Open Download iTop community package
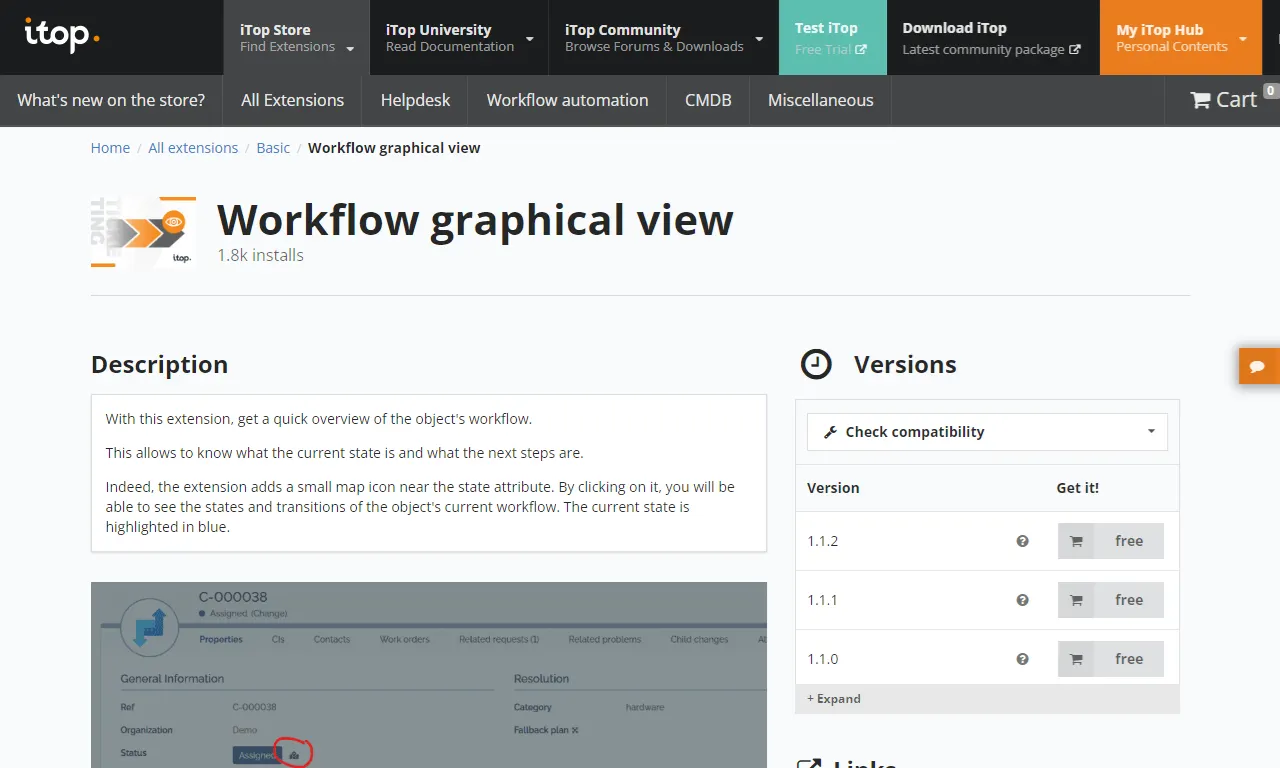1280x768 pixels. click(991, 38)
